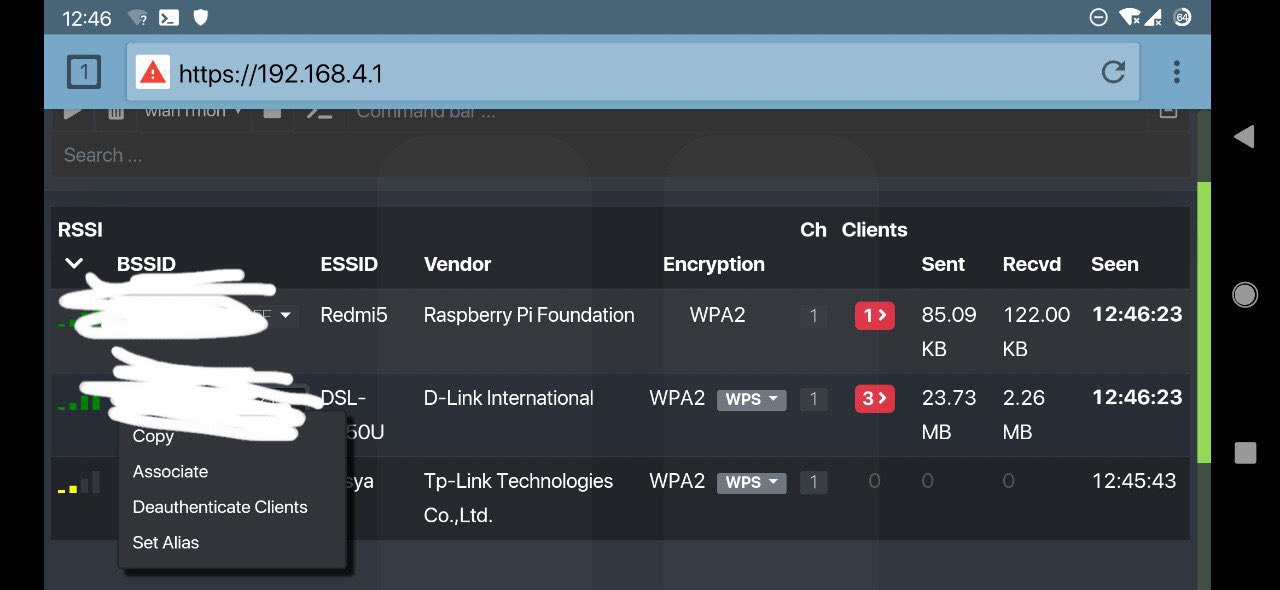1280x590 pixels.
Task: Select Set Alias from context menu
Action: click(x=166, y=542)
